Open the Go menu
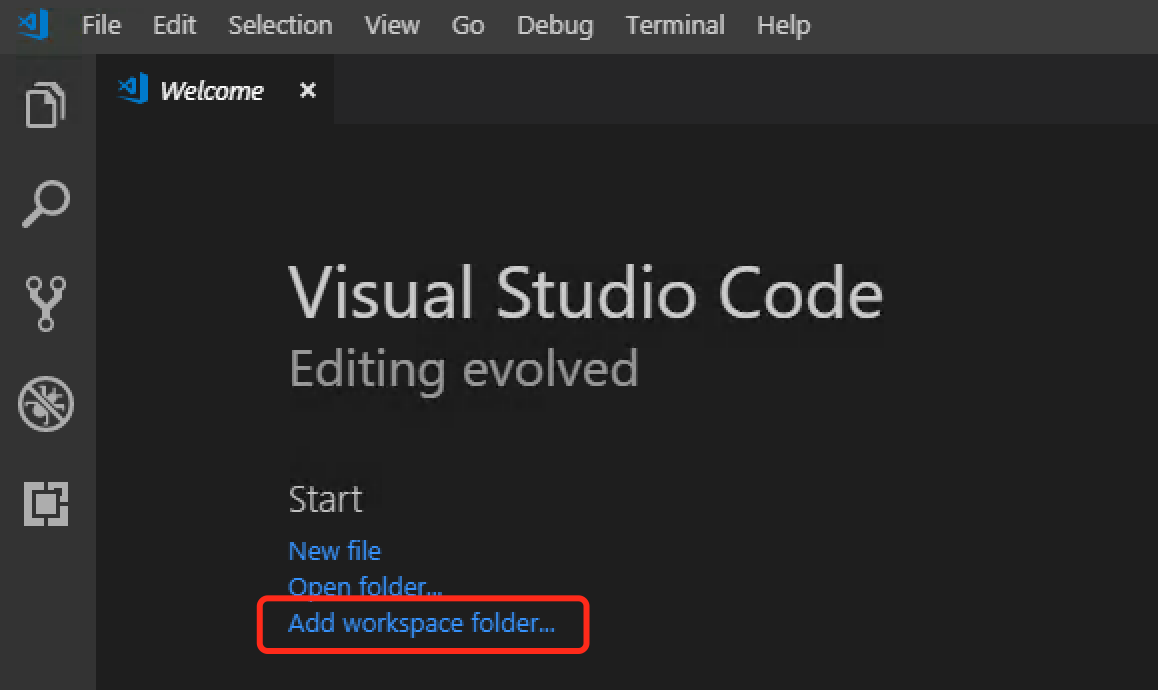 [467, 25]
